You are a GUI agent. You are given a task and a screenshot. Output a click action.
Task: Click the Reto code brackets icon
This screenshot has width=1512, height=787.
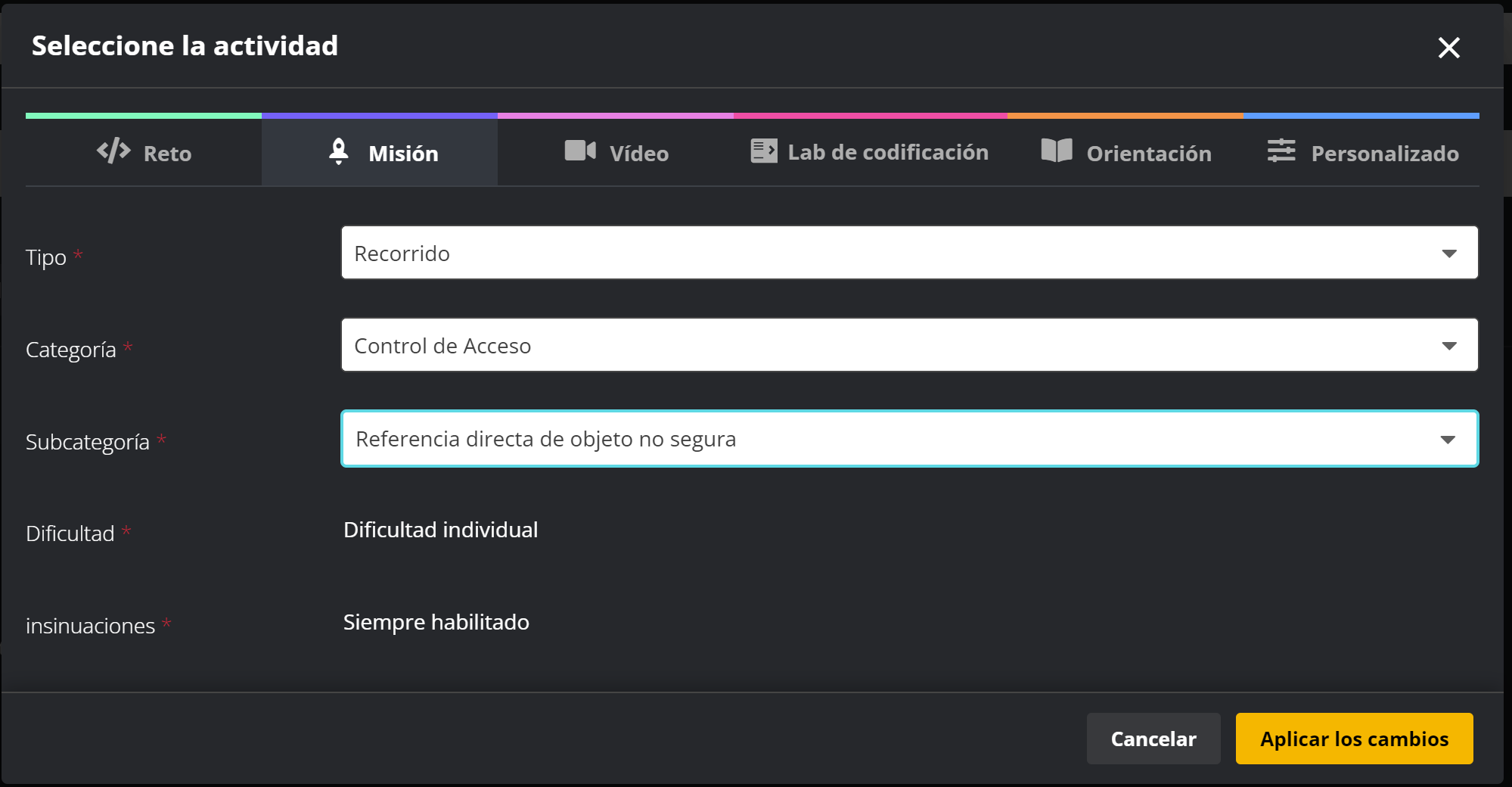tap(113, 151)
